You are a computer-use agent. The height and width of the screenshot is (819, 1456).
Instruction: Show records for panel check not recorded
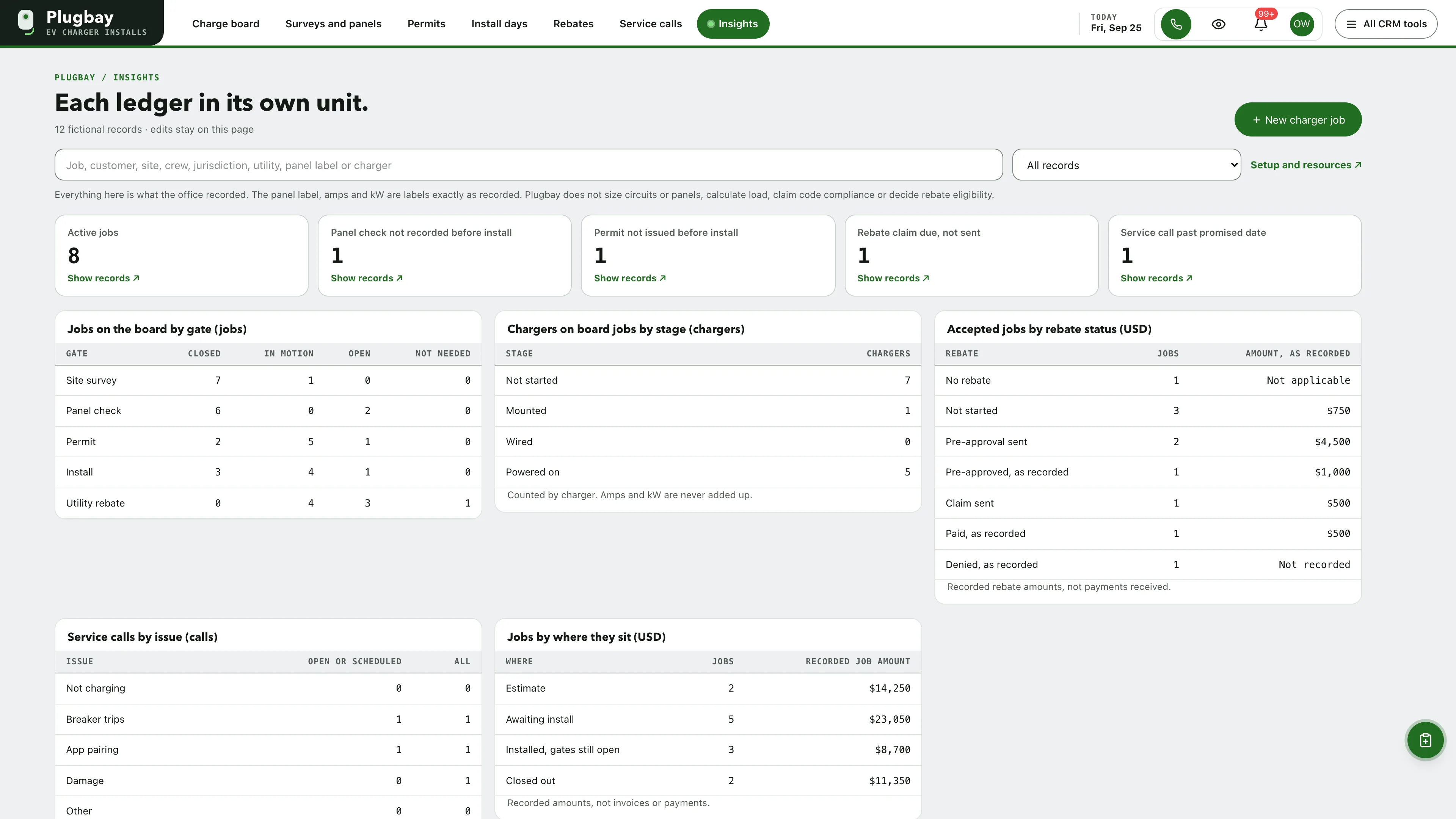367,278
